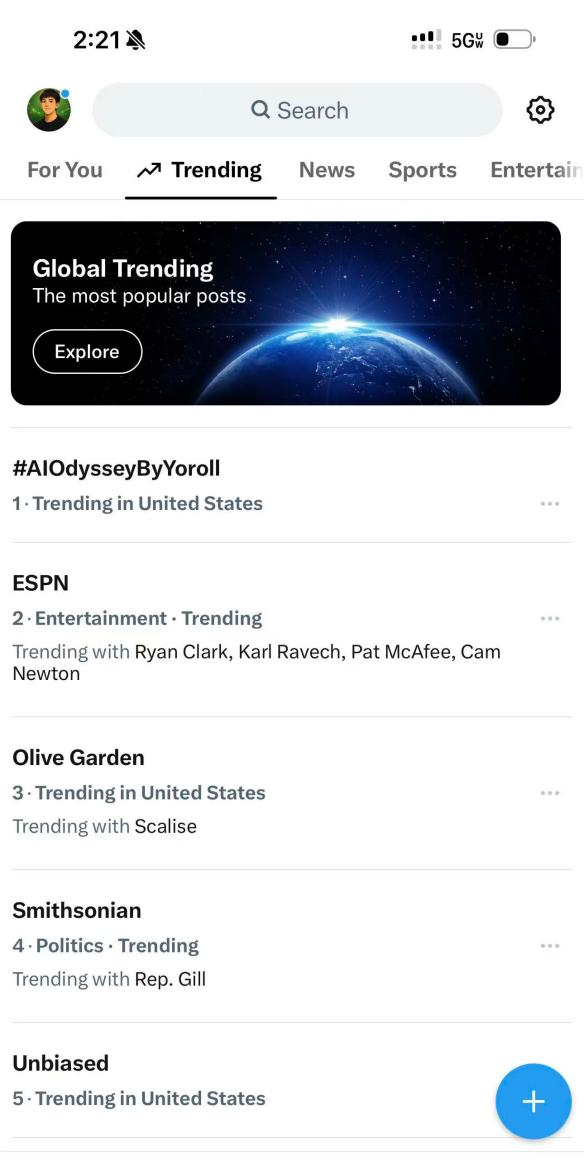Click the Search input field

tap(297, 110)
